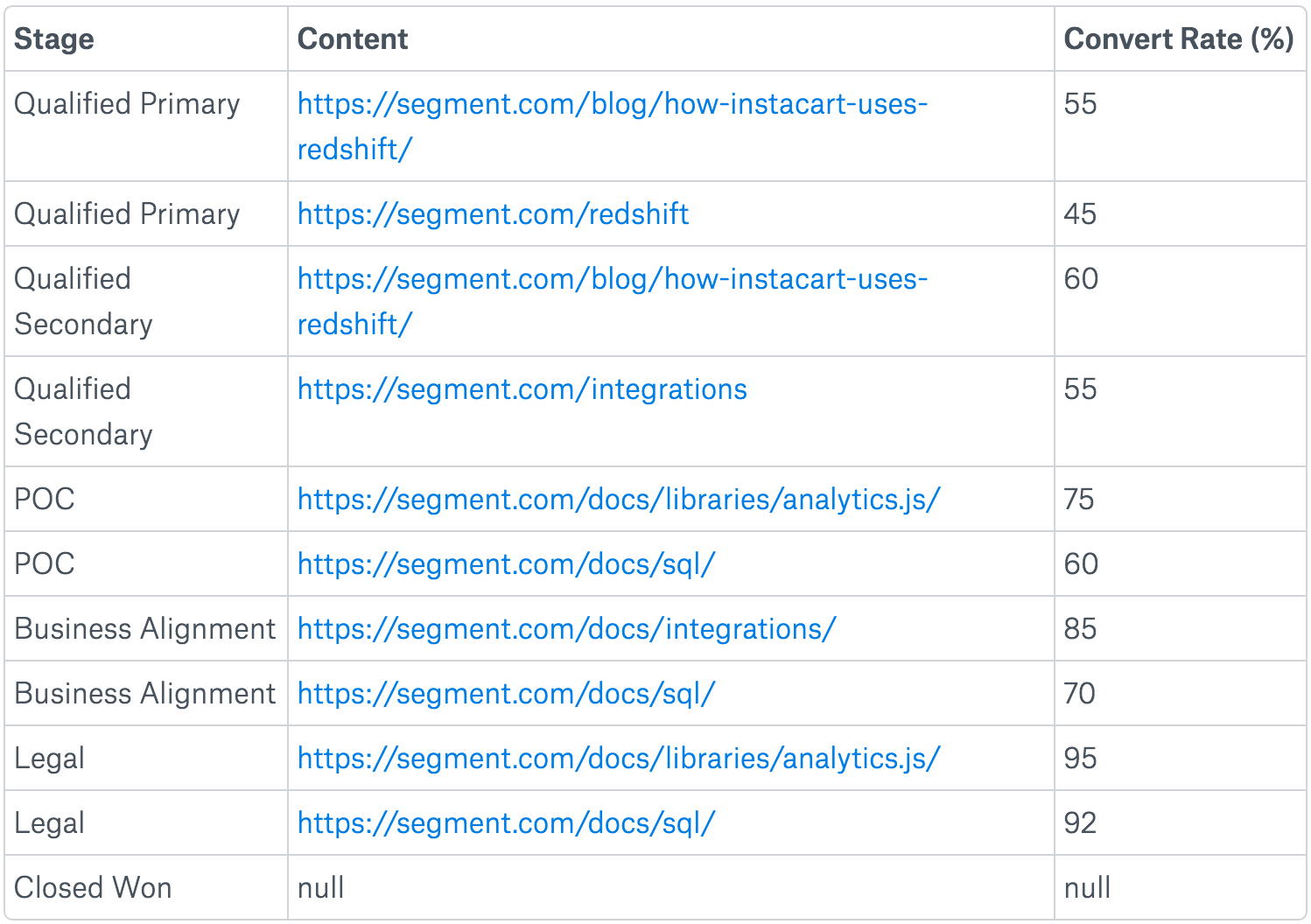Click the 85 convert rate cell

1080,629
